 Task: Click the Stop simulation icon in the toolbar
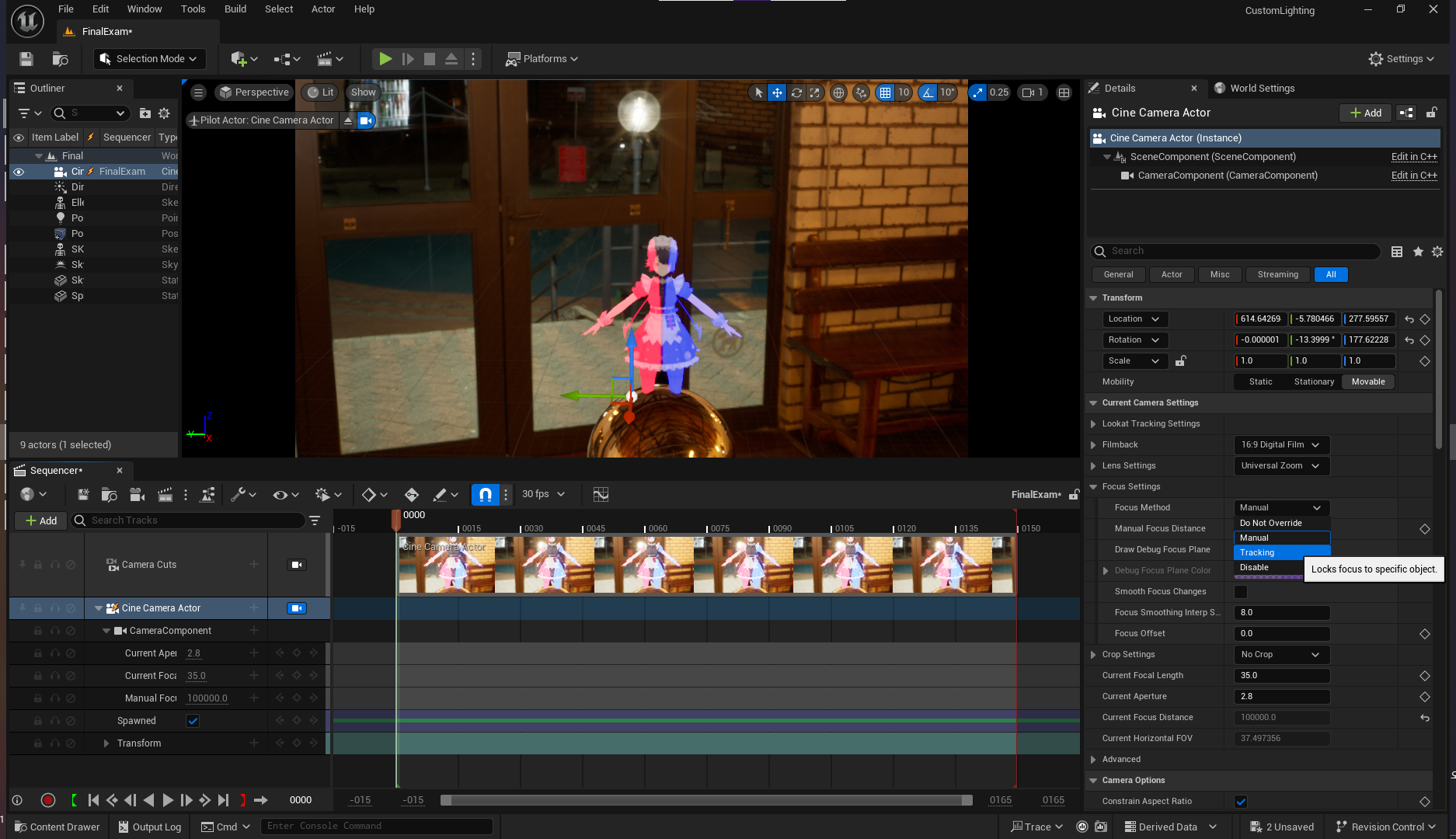[x=430, y=59]
